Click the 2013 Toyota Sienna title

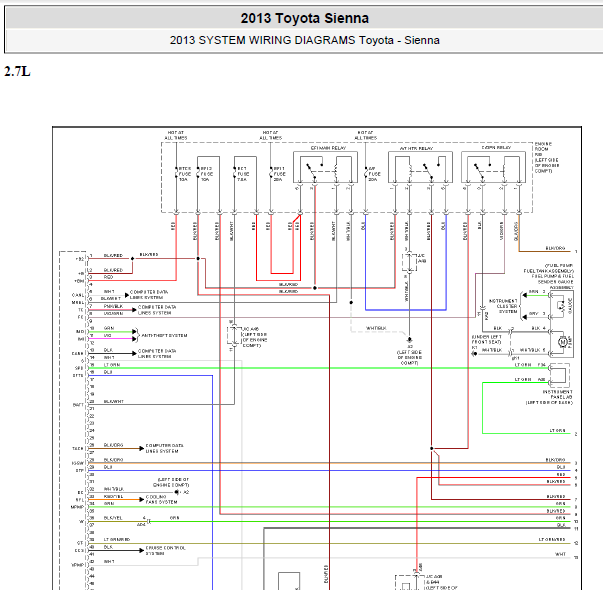coord(305,18)
